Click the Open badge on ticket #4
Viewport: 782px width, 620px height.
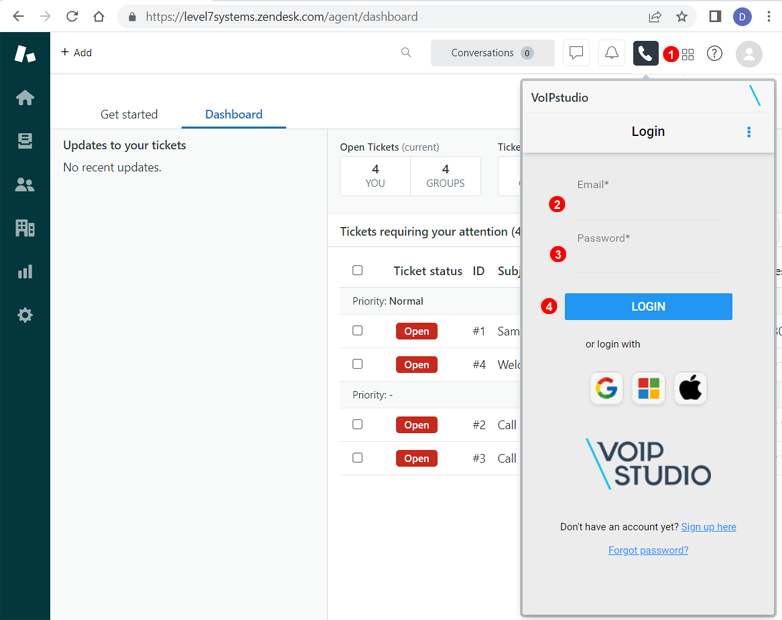coord(416,365)
